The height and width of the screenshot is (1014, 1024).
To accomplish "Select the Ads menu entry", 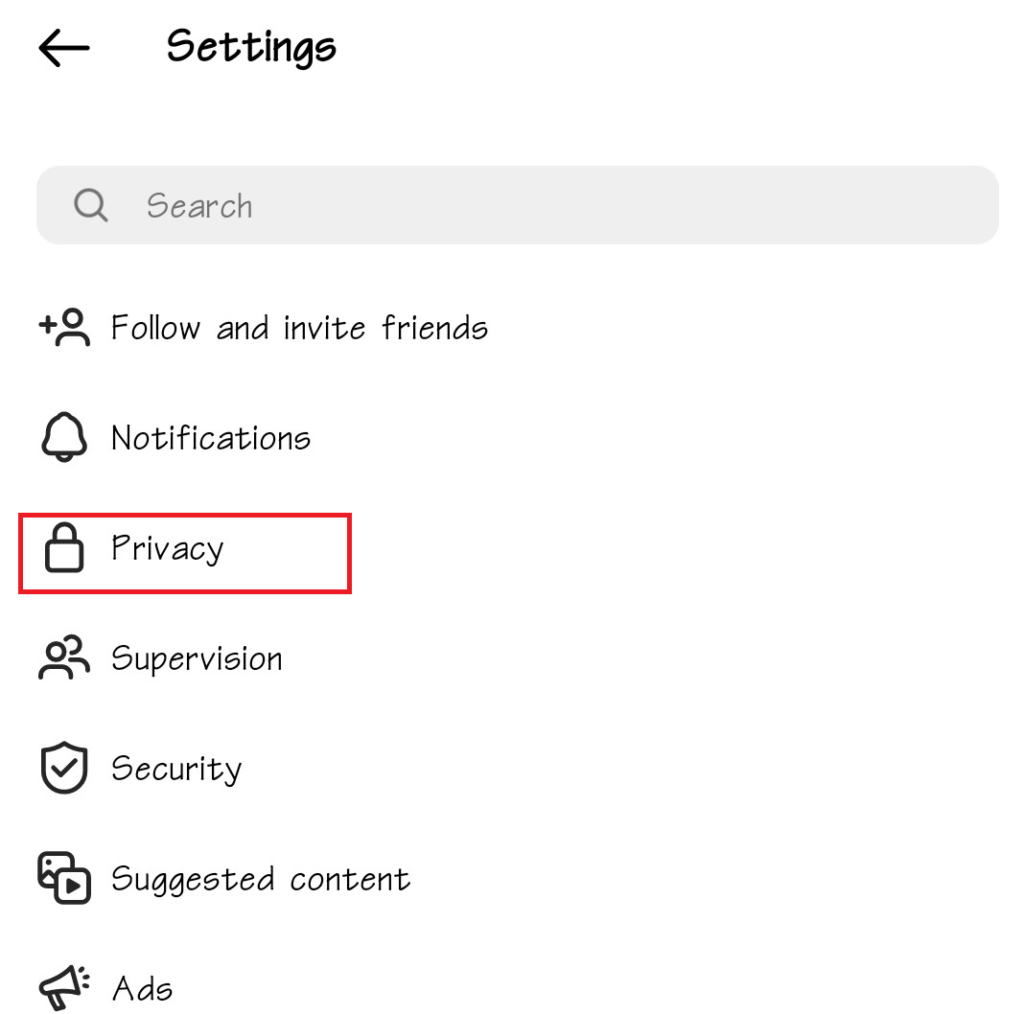I will point(143,989).
